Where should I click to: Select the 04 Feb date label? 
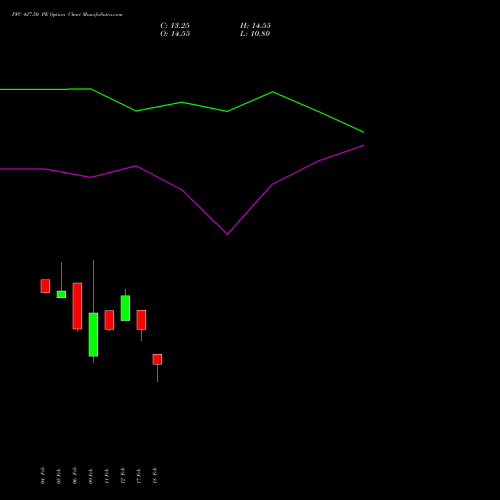coord(43,475)
